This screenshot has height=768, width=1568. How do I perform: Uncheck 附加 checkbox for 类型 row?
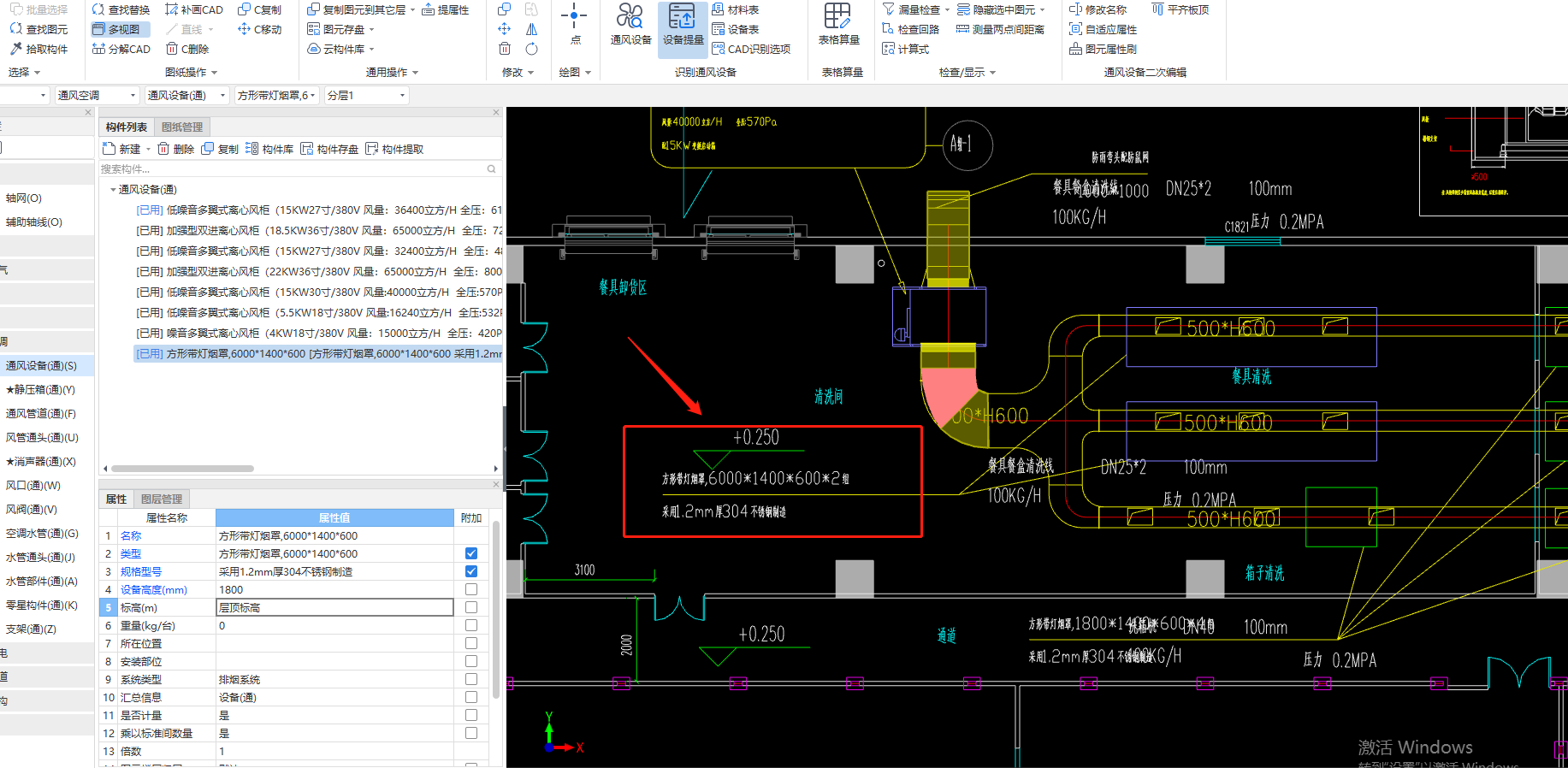pos(471,553)
